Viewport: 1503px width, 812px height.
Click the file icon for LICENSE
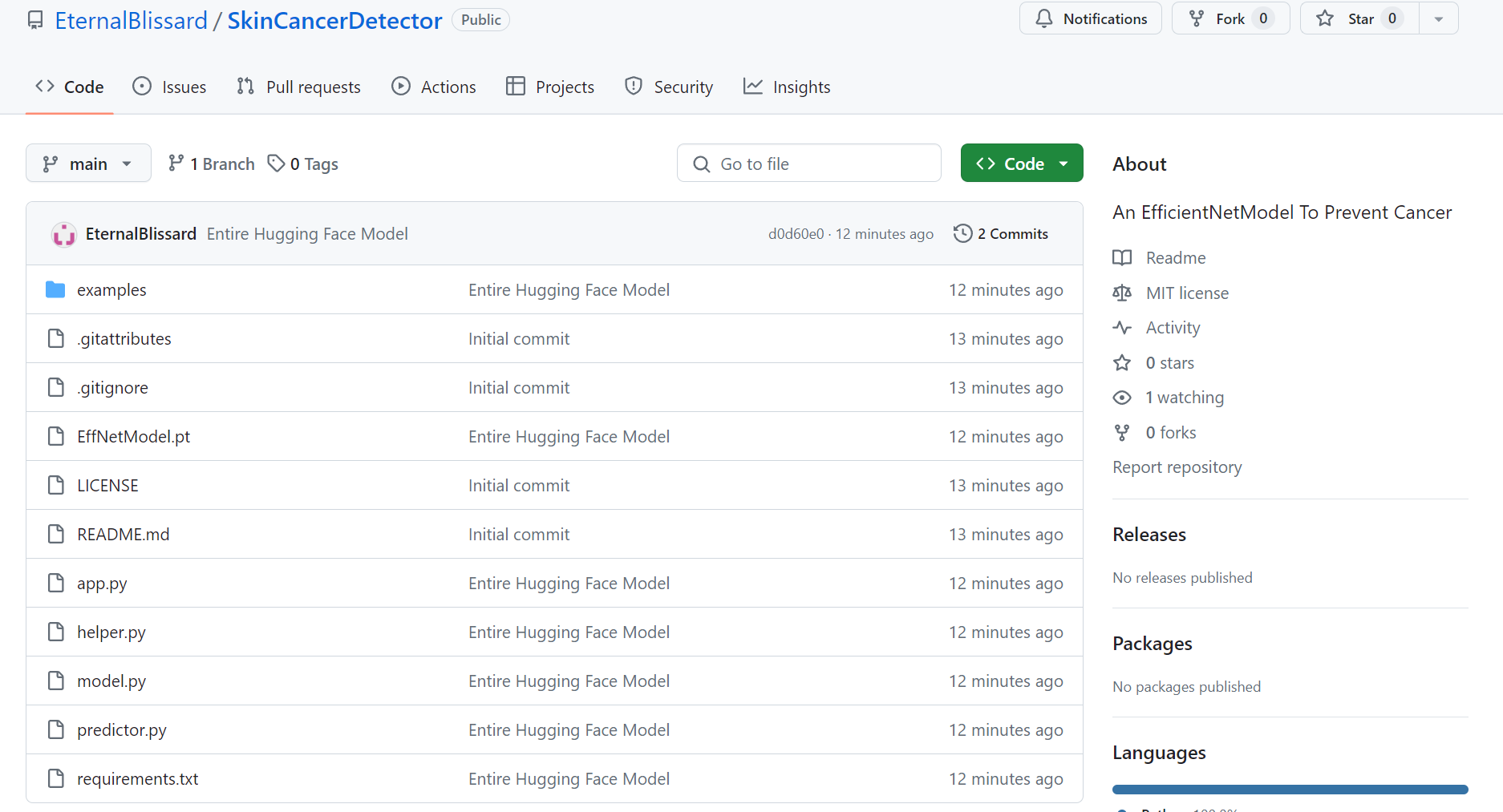pos(55,485)
